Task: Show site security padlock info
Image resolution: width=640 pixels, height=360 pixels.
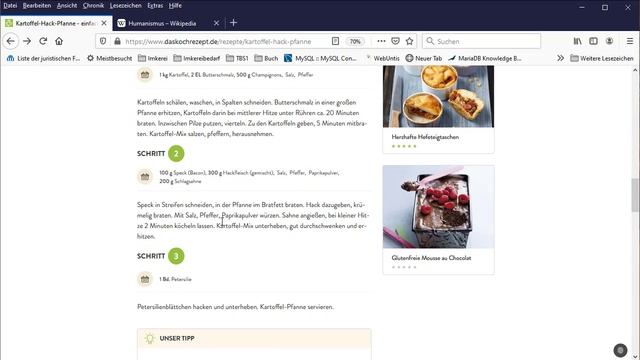Action: tap(118, 41)
